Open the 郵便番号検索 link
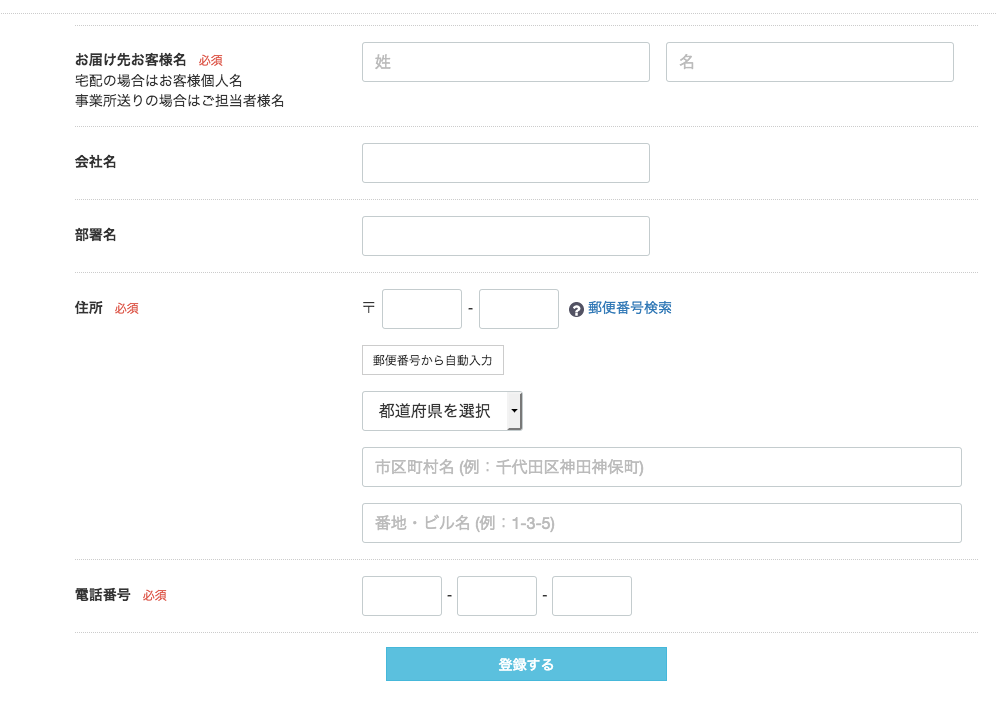Viewport: 996px width, 707px height. click(x=629, y=308)
